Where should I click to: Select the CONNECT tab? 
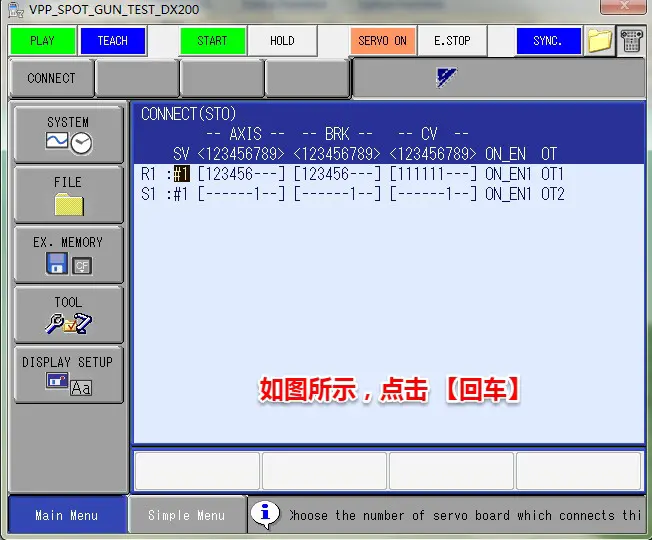click(51, 78)
